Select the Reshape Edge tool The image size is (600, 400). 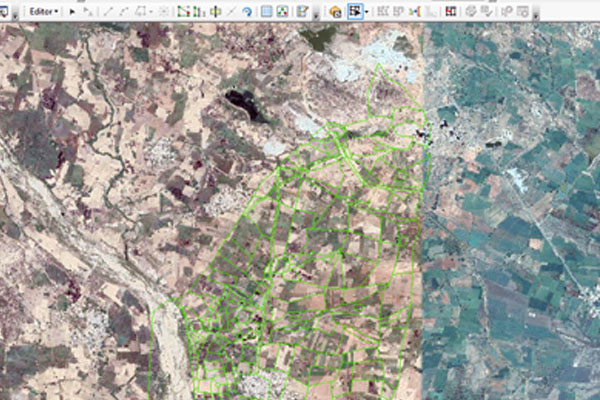tap(398, 11)
